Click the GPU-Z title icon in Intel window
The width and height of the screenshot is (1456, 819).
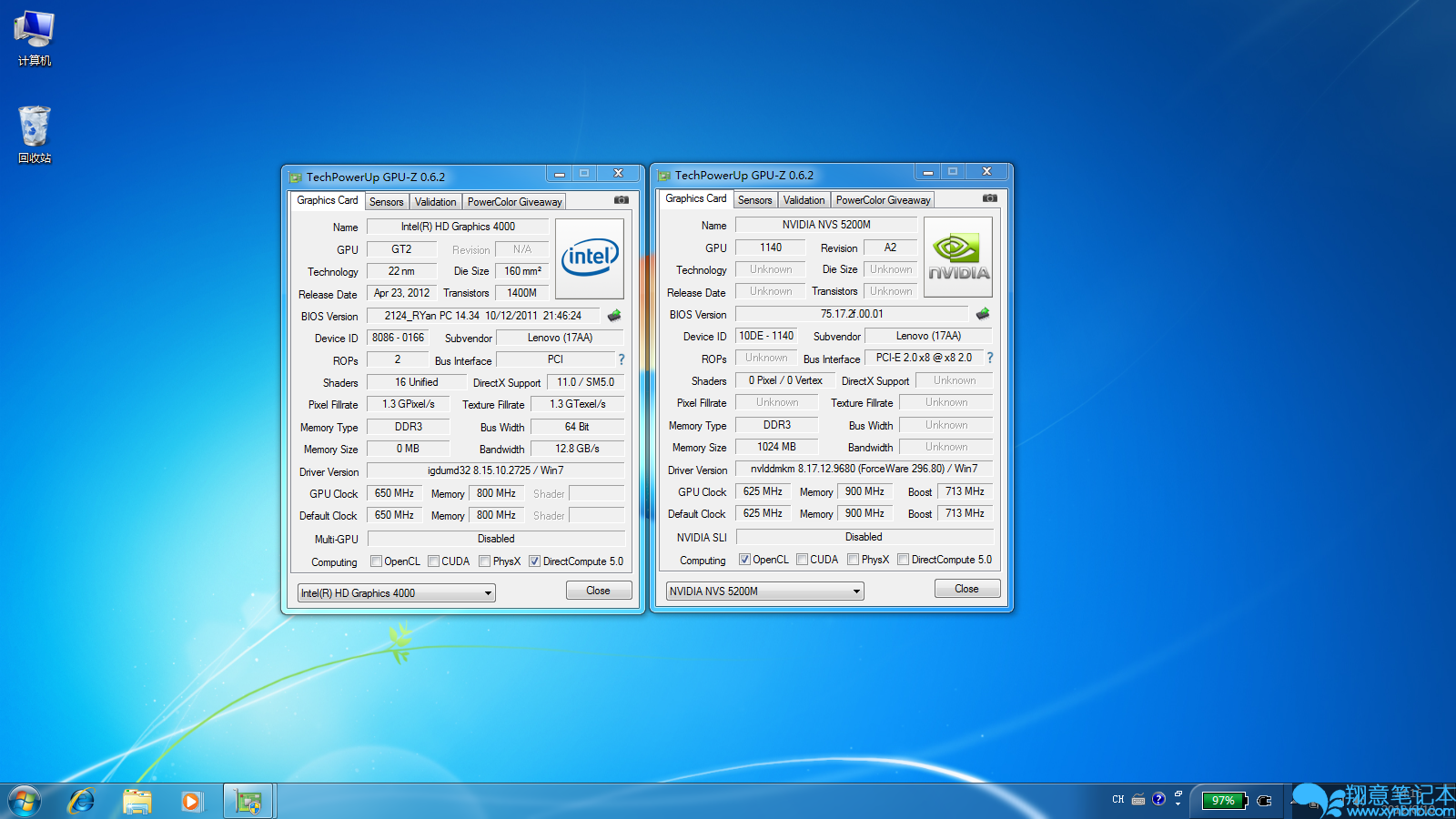tap(296, 177)
